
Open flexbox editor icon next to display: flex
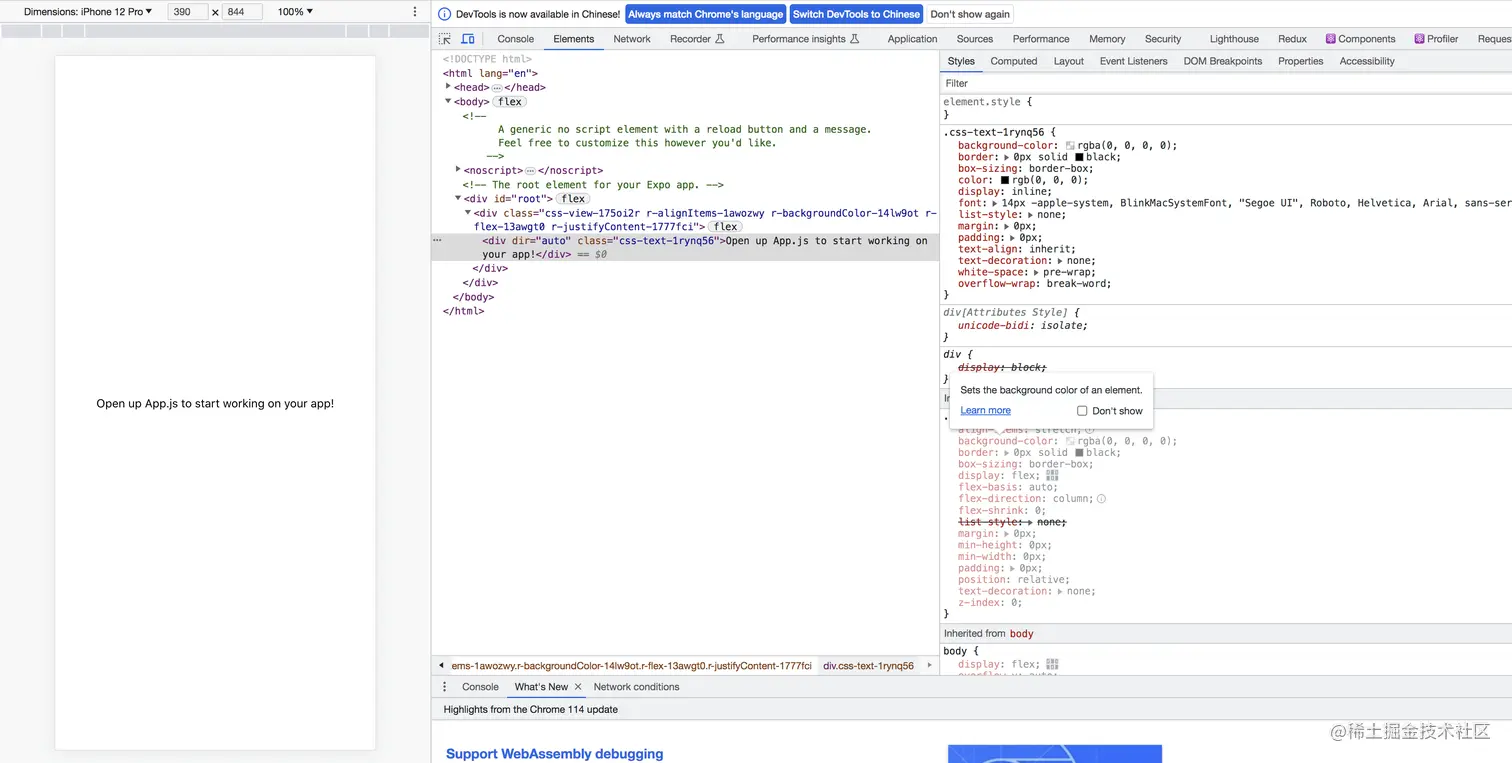[1052, 476]
